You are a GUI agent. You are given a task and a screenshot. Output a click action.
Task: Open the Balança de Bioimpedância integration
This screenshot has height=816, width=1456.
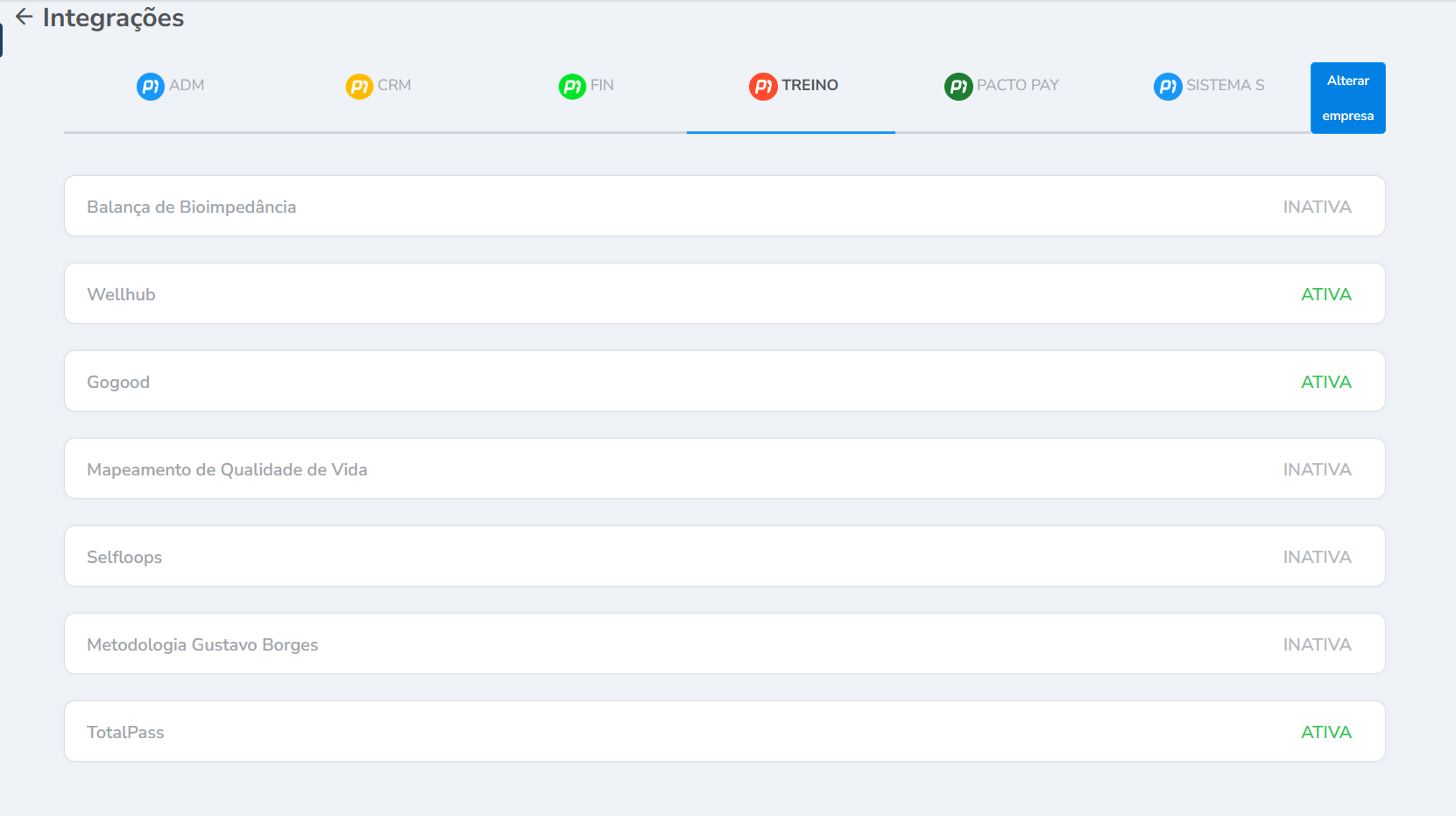192,207
